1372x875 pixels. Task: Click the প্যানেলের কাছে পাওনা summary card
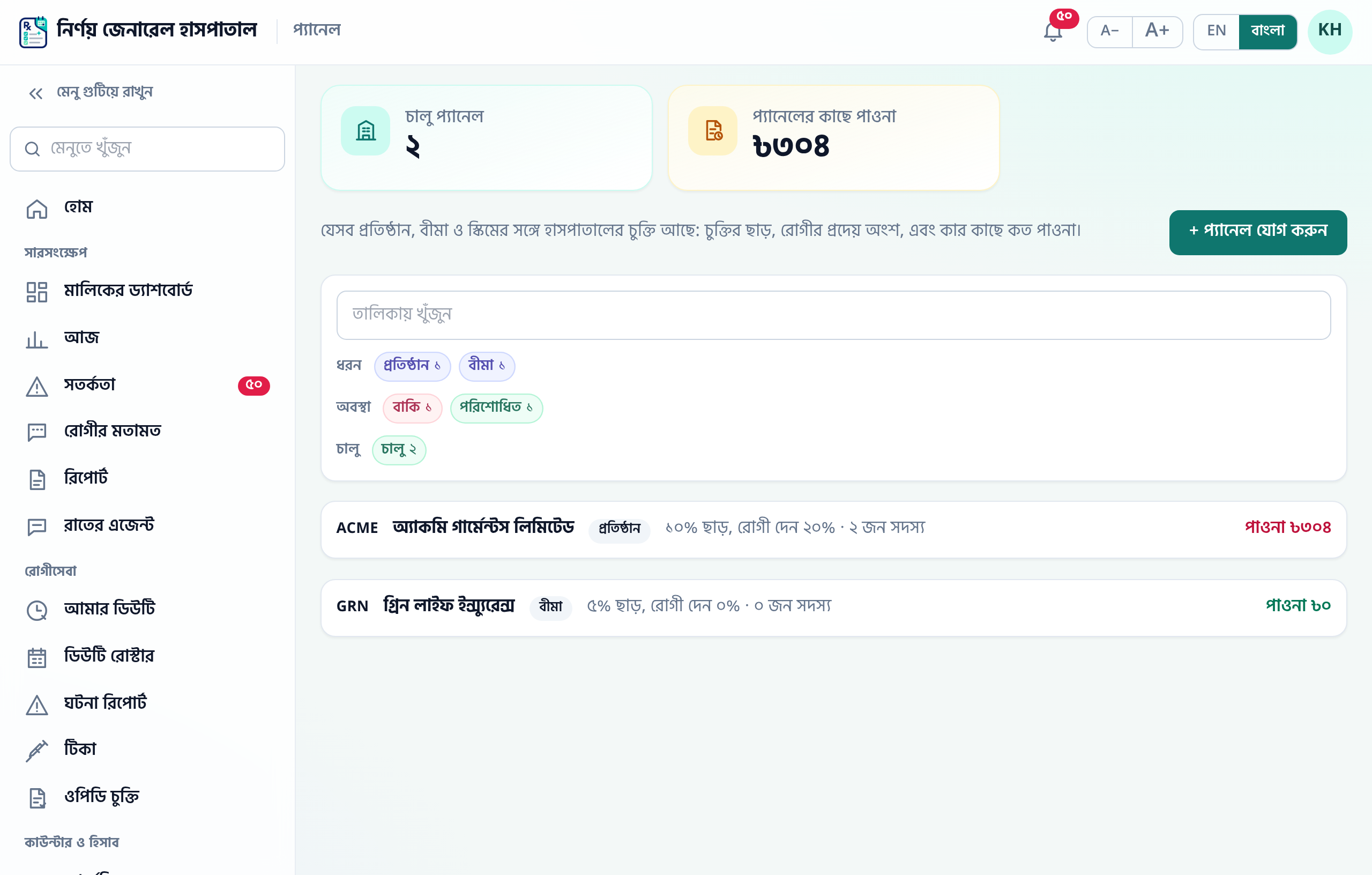coord(833,137)
